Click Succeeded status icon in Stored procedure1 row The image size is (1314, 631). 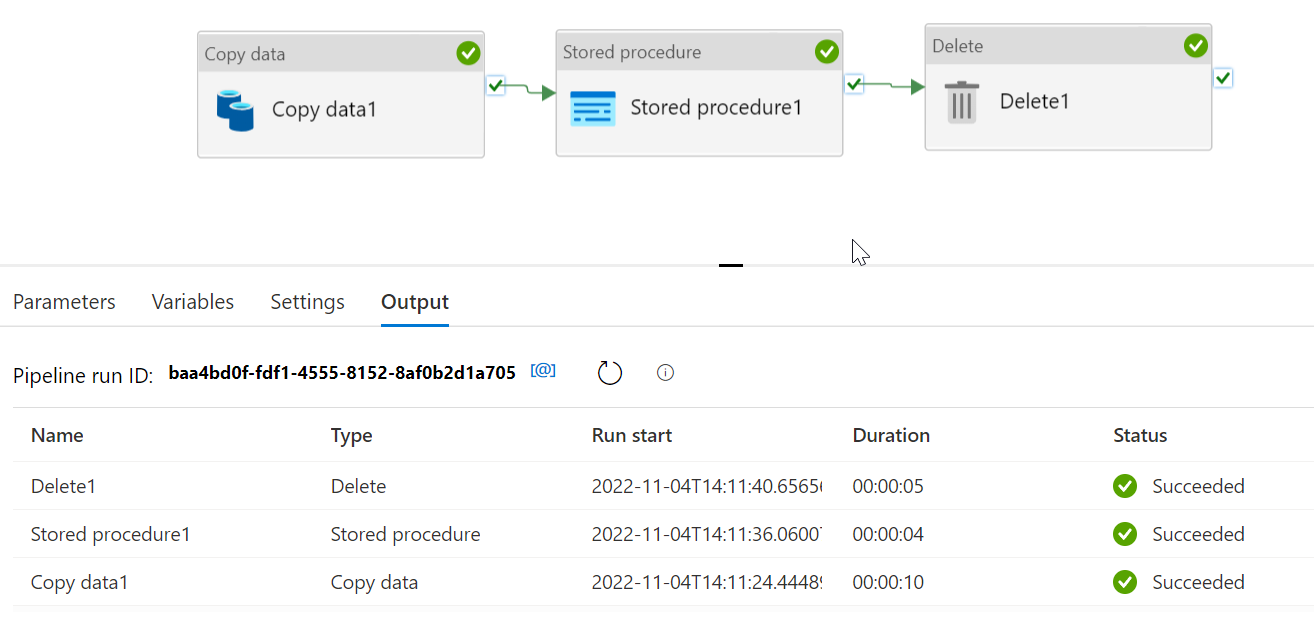(1125, 534)
